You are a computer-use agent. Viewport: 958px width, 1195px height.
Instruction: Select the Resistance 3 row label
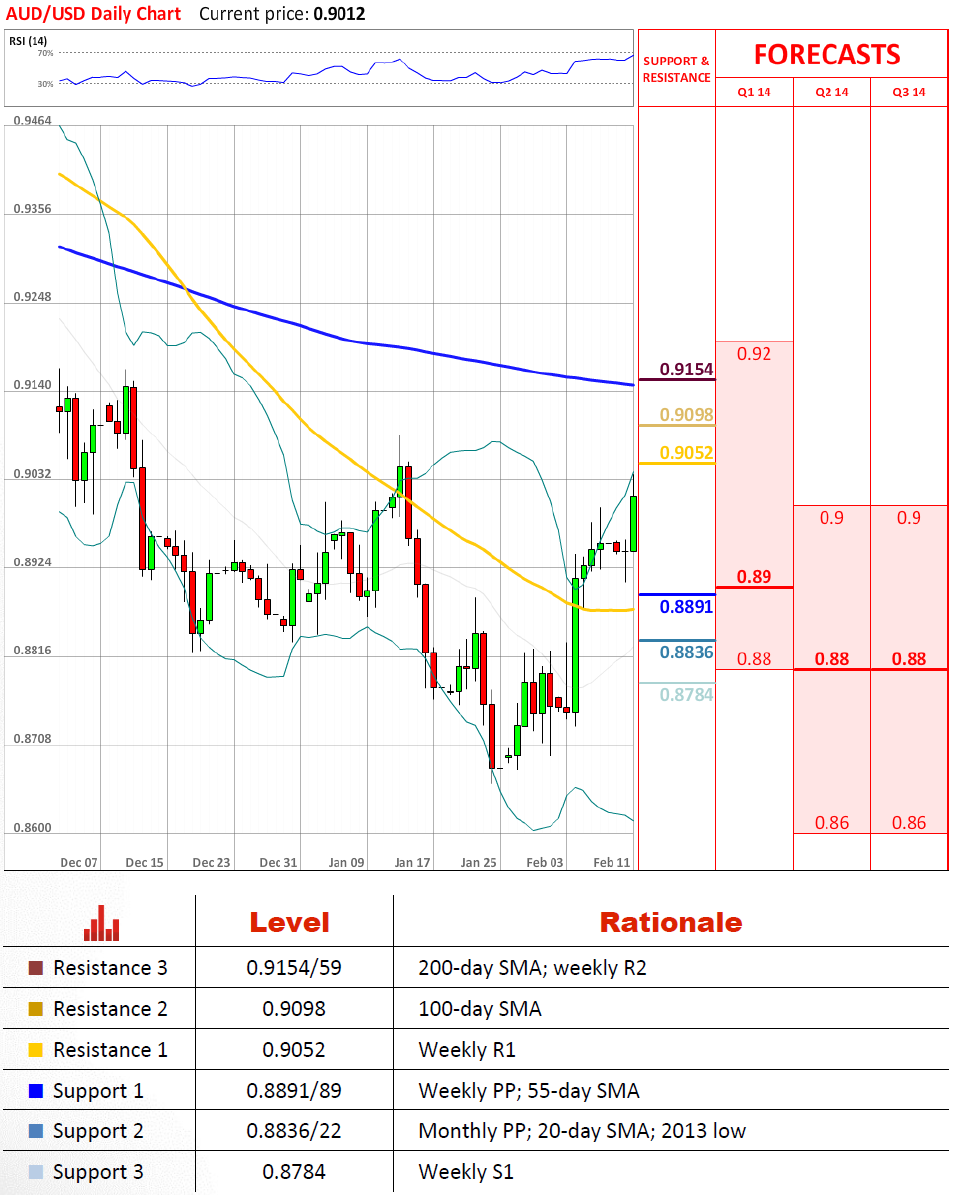coord(111,968)
